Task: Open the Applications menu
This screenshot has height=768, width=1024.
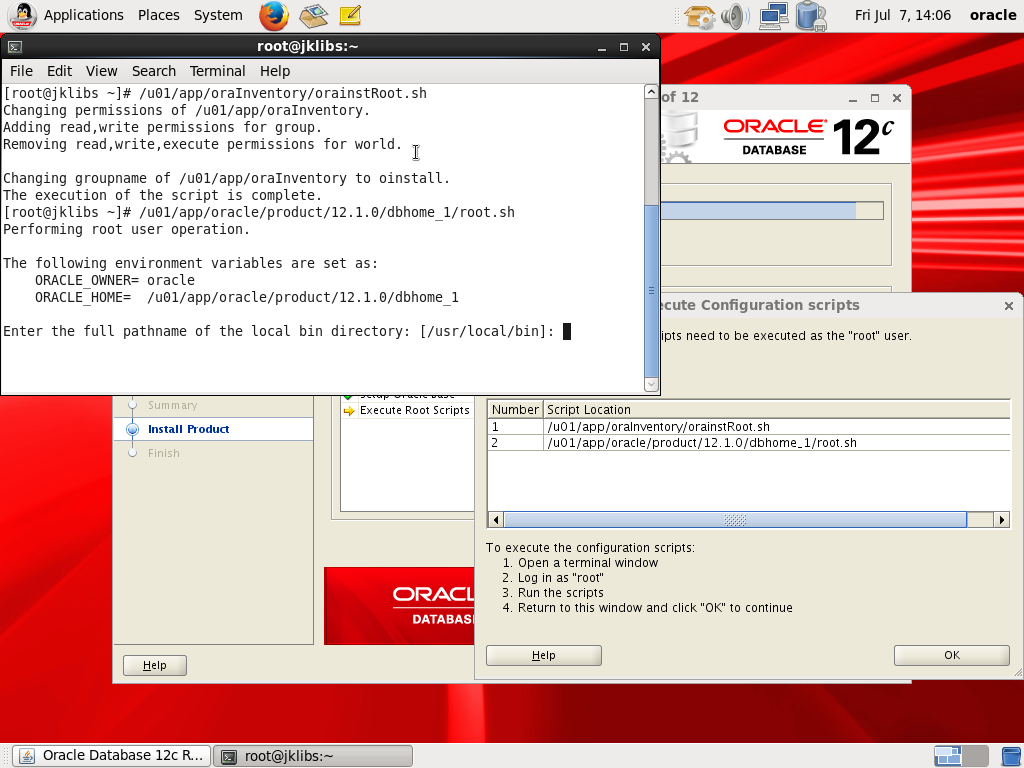Action: click(x=84, y=15)
